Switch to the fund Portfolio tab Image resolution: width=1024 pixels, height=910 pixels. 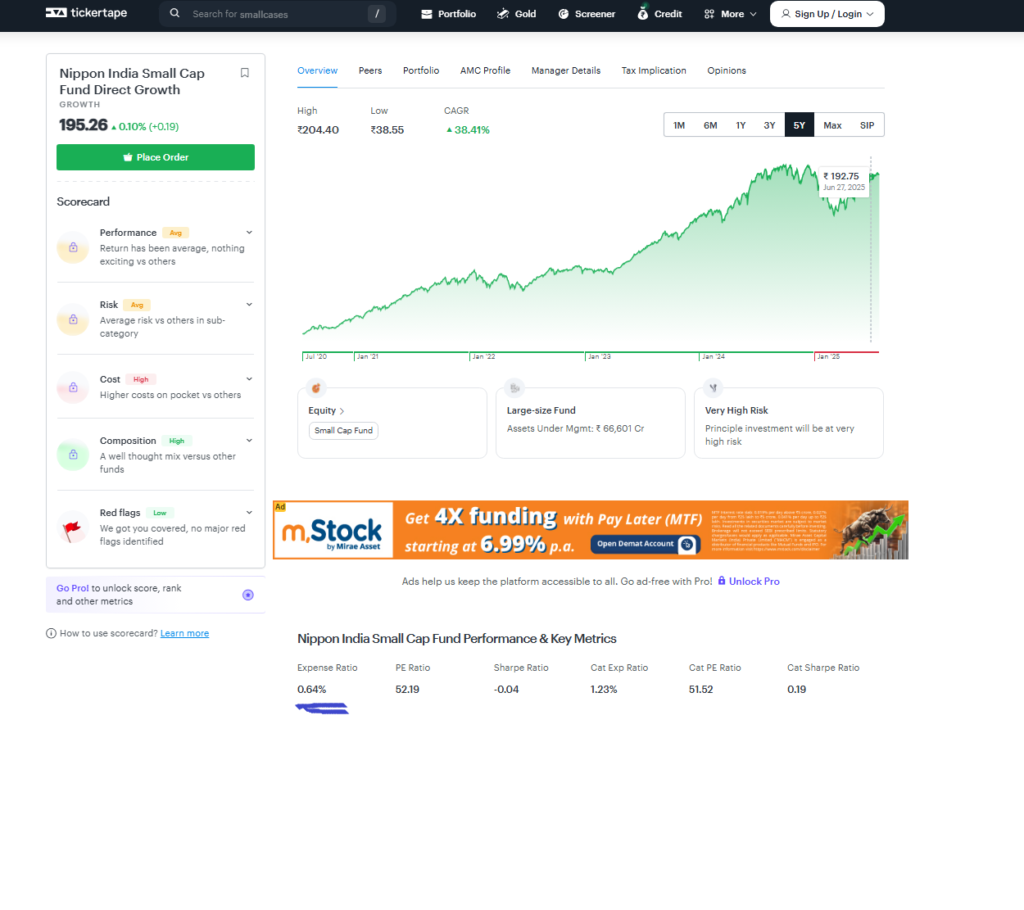click(x=421, y=71)
